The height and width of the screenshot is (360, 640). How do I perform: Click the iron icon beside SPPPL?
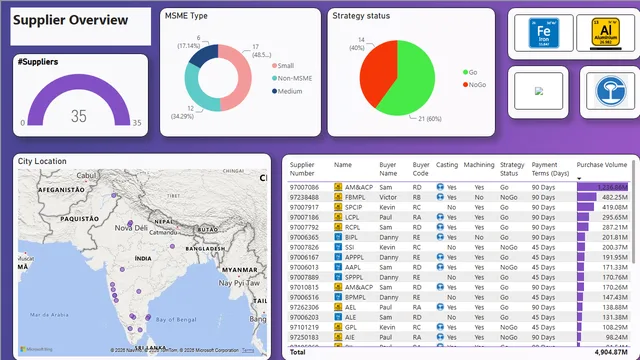coord(338,277)
